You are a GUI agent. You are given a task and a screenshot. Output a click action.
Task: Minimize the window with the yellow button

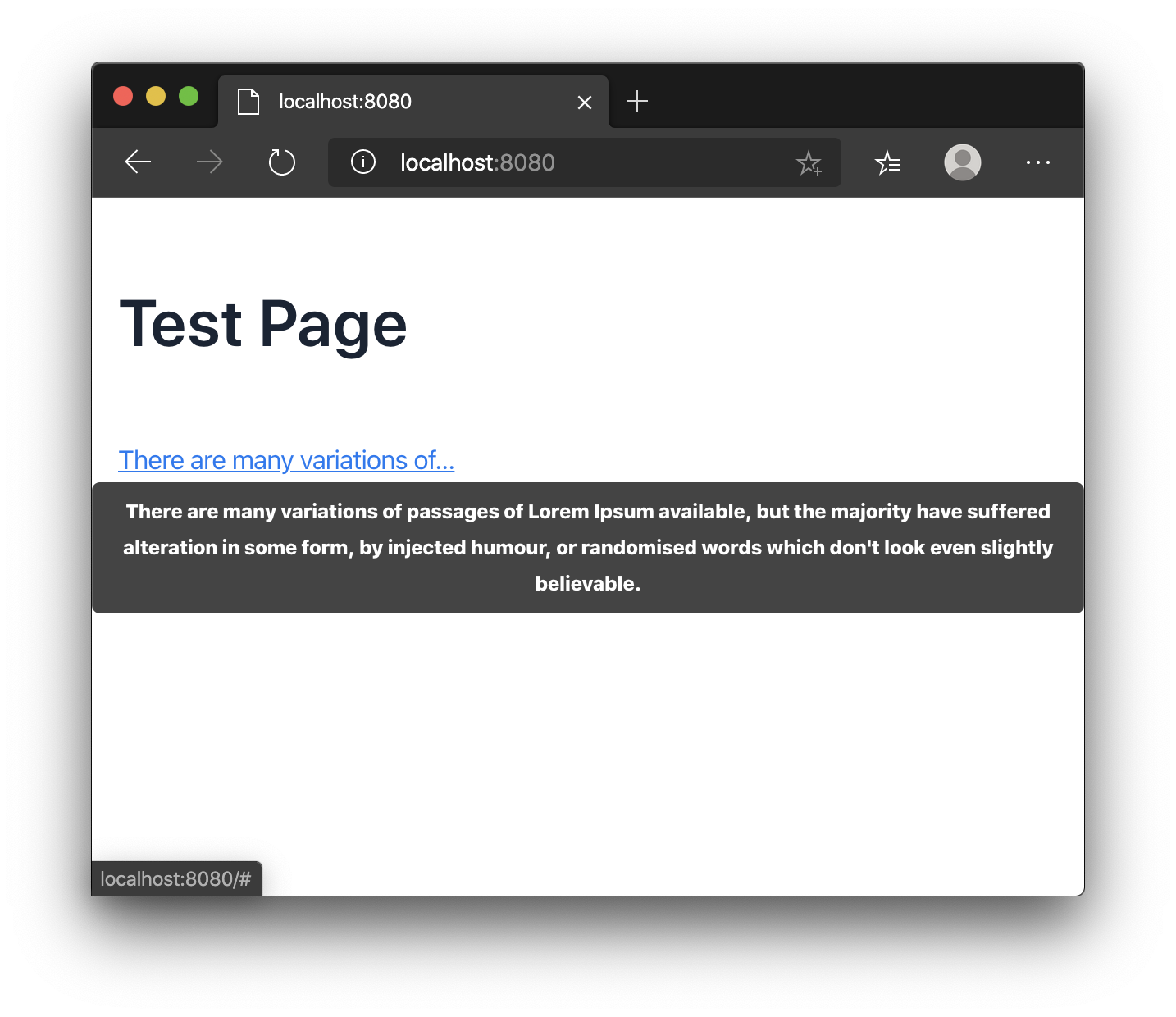[x=156, y=96]
